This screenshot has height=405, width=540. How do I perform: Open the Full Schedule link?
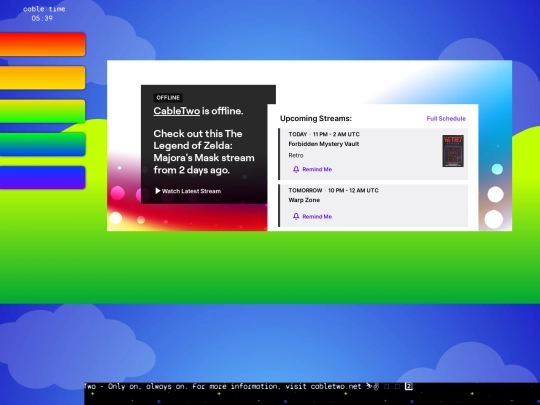click(446, 118)
